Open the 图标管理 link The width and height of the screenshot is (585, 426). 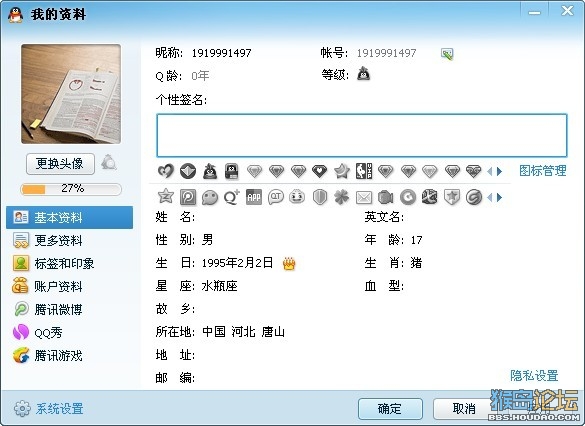coord(543,171)
